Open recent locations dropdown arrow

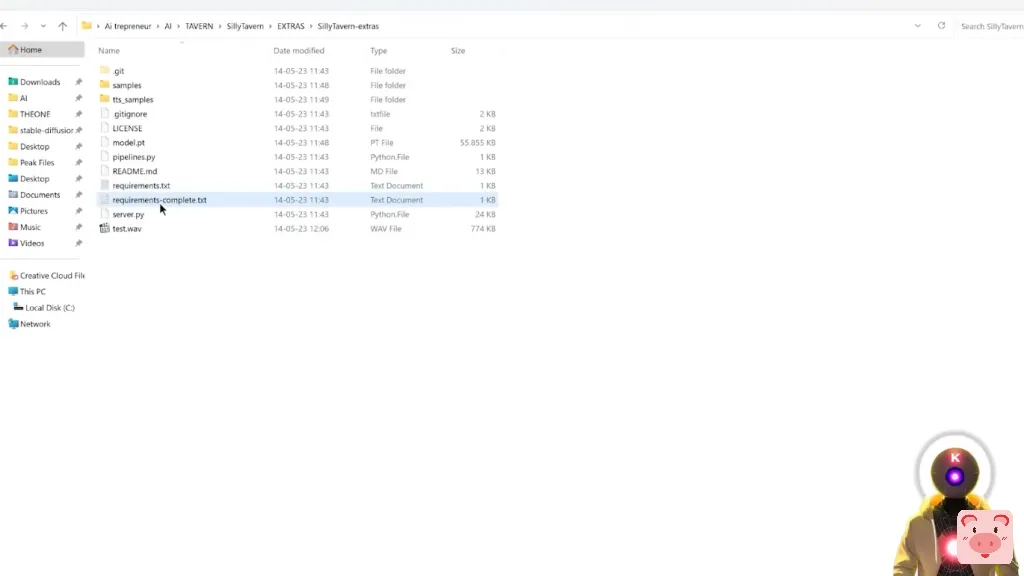43,26
